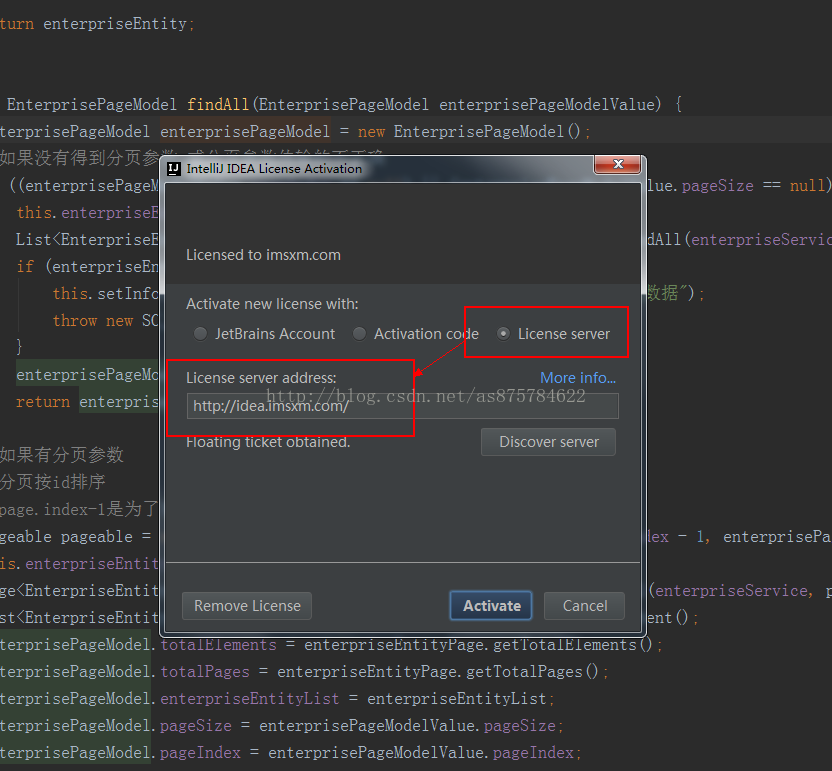Click enterpriseEntityList field in the editor
This screenshot has width=832, height=771.
coord(249,699)
